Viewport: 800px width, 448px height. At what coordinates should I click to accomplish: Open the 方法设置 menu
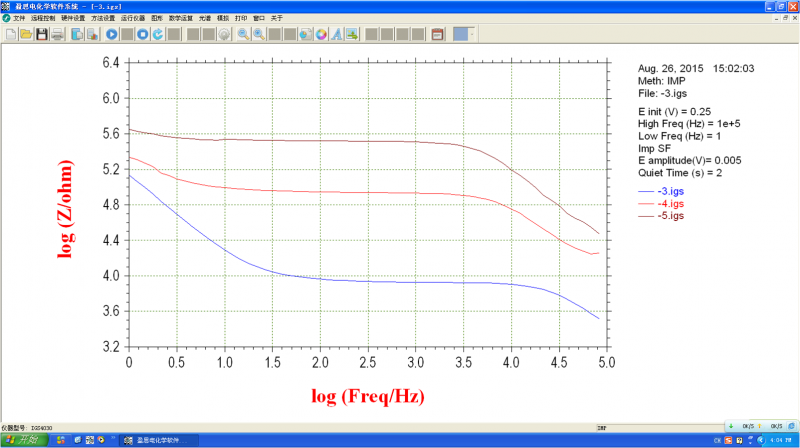(x=103, y=18)
